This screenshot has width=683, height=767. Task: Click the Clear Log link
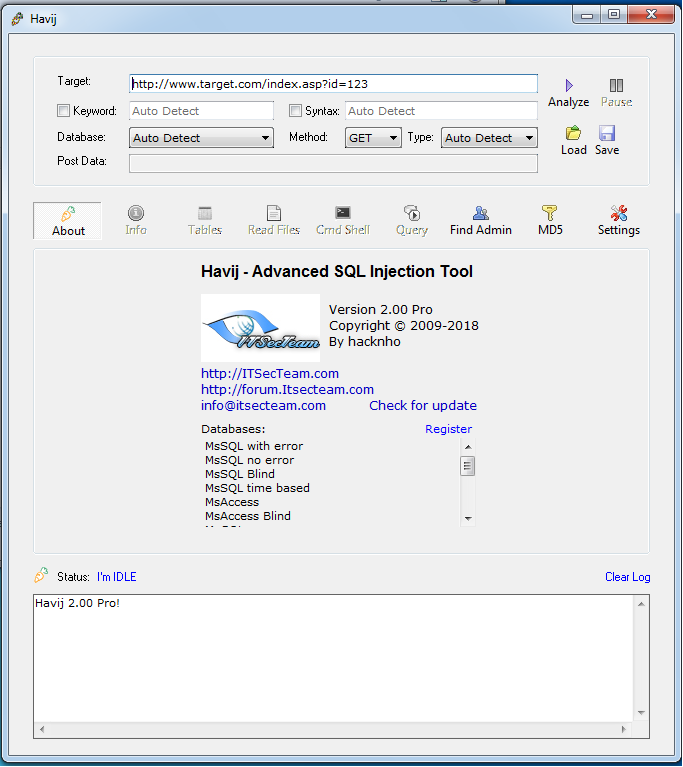(628, 577)
